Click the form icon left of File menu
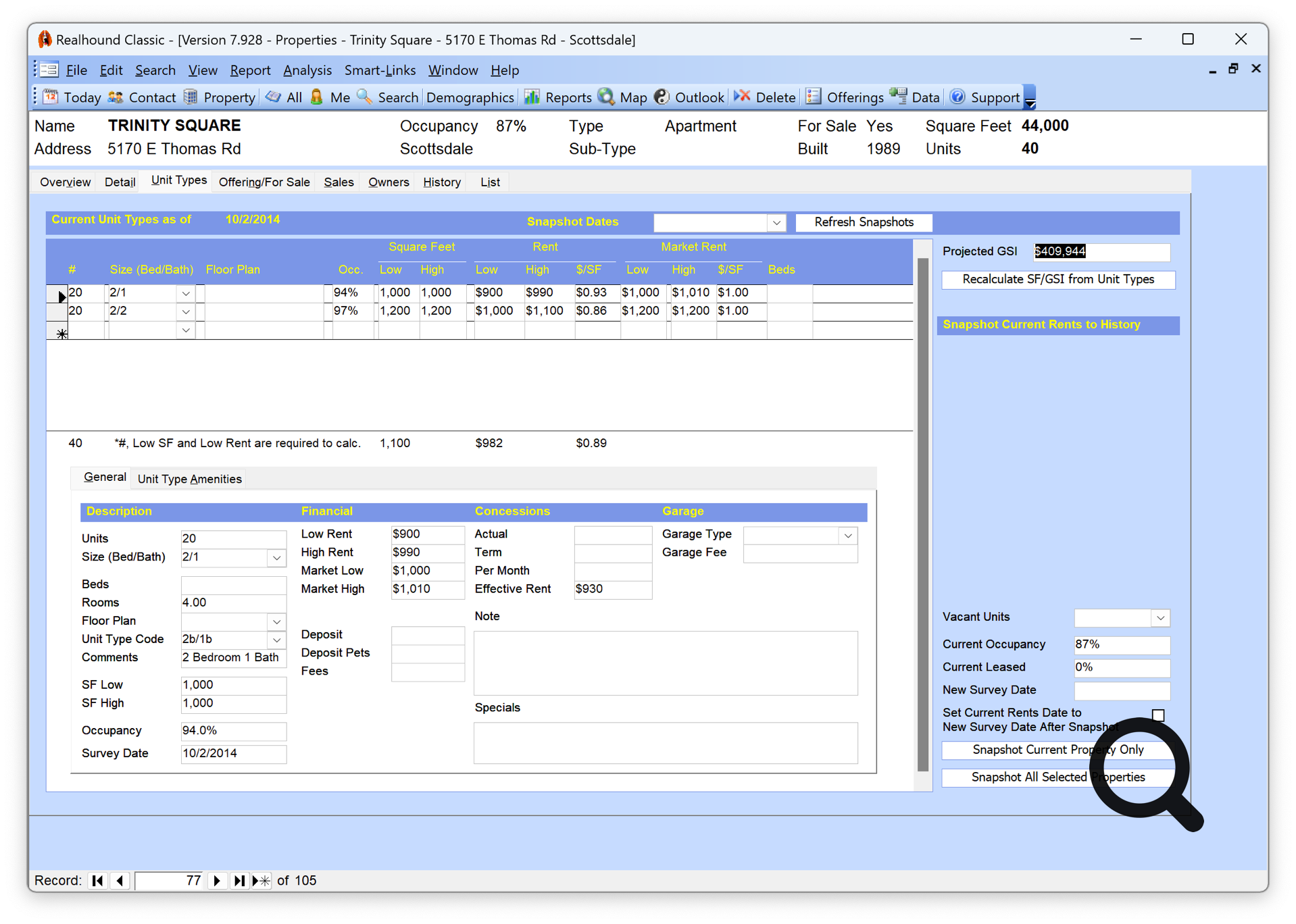 (x=49, y=70)
